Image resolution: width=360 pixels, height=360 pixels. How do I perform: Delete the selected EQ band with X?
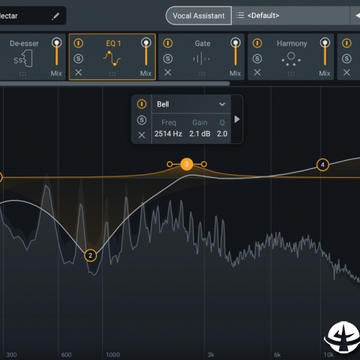[142, 135]
